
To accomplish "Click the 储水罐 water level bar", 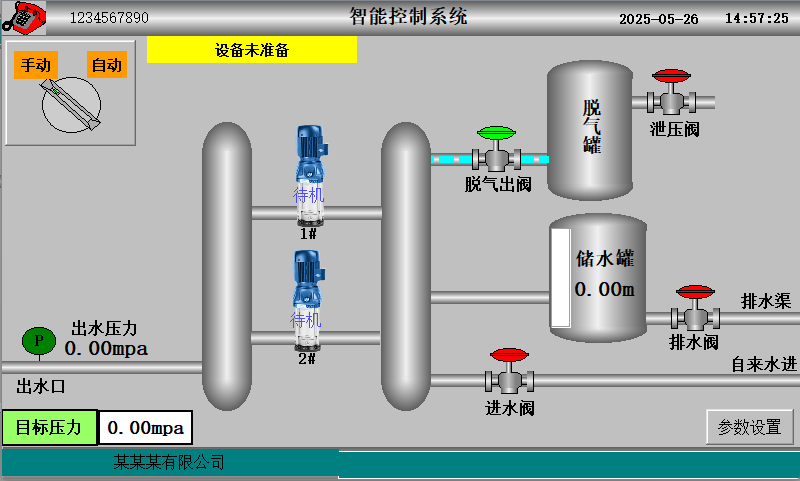I will (x=560, y=278).
